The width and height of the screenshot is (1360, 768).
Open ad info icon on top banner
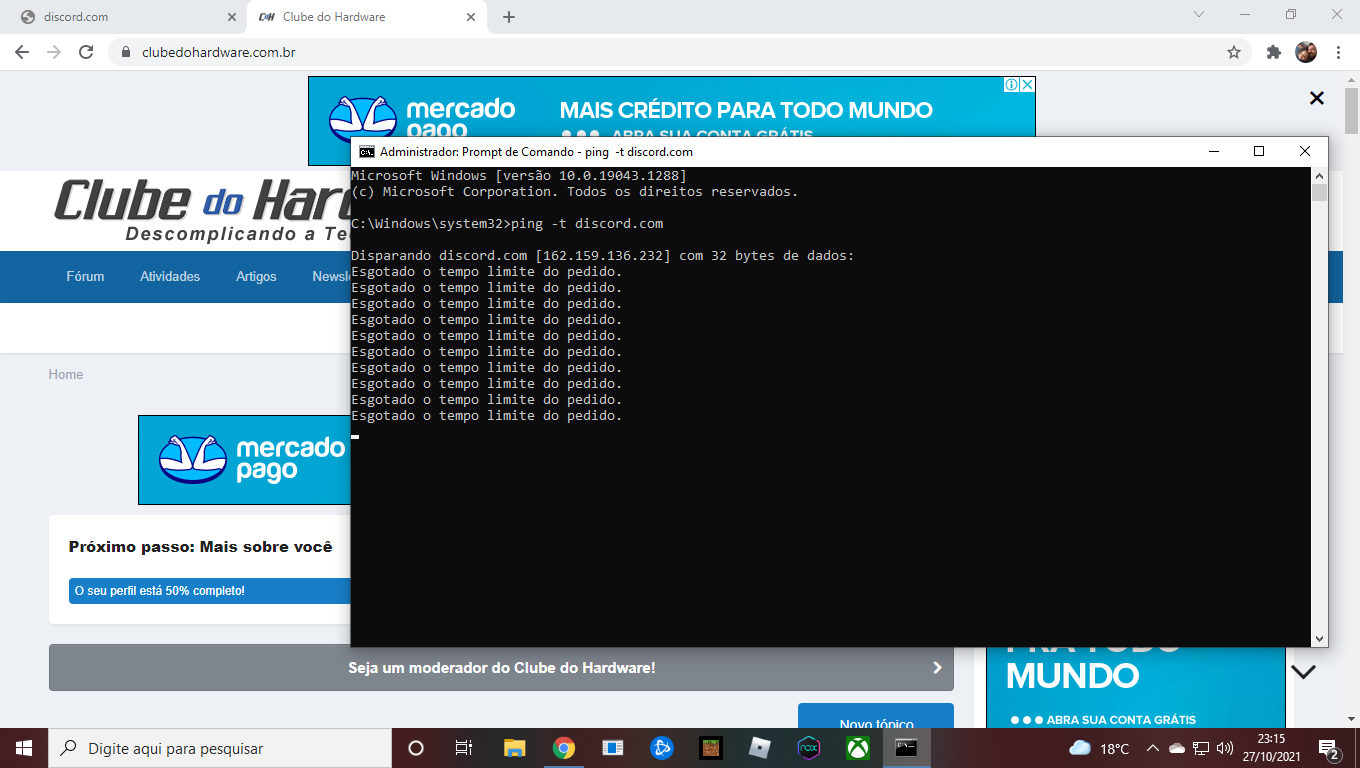tap(1012, 85)
